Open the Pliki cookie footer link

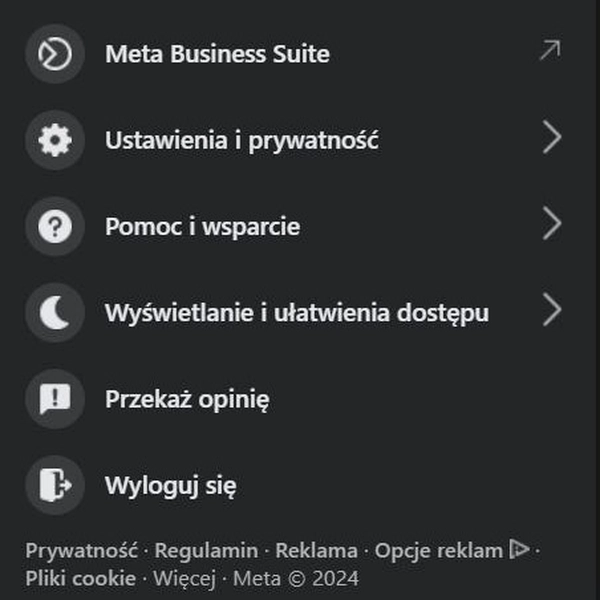81,578
